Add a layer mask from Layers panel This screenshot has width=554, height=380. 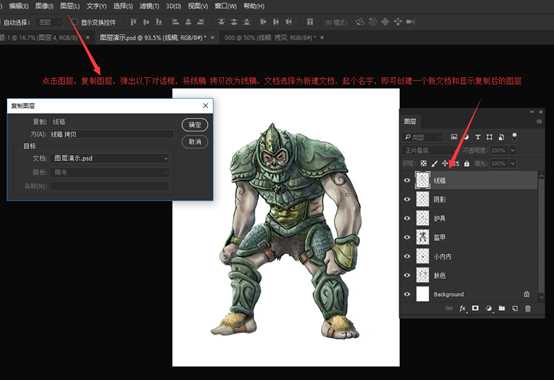475,308
